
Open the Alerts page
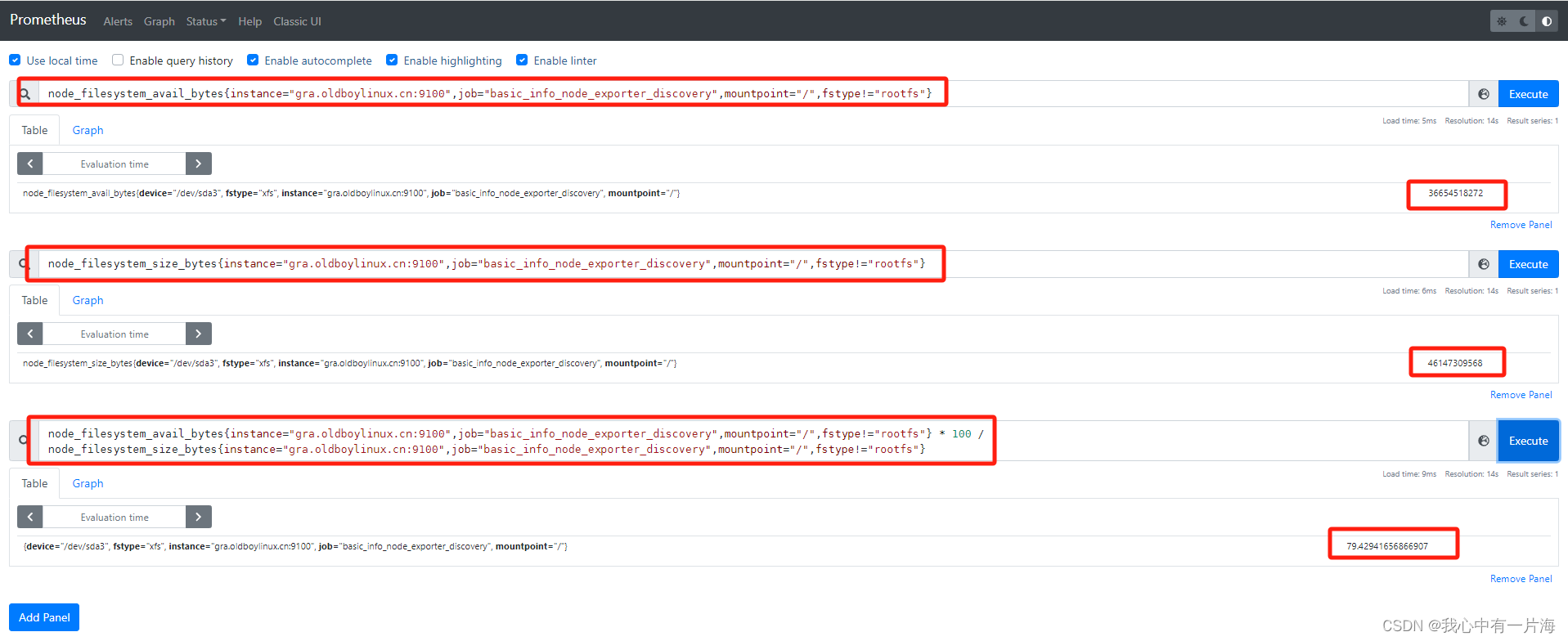pos(118,21)
